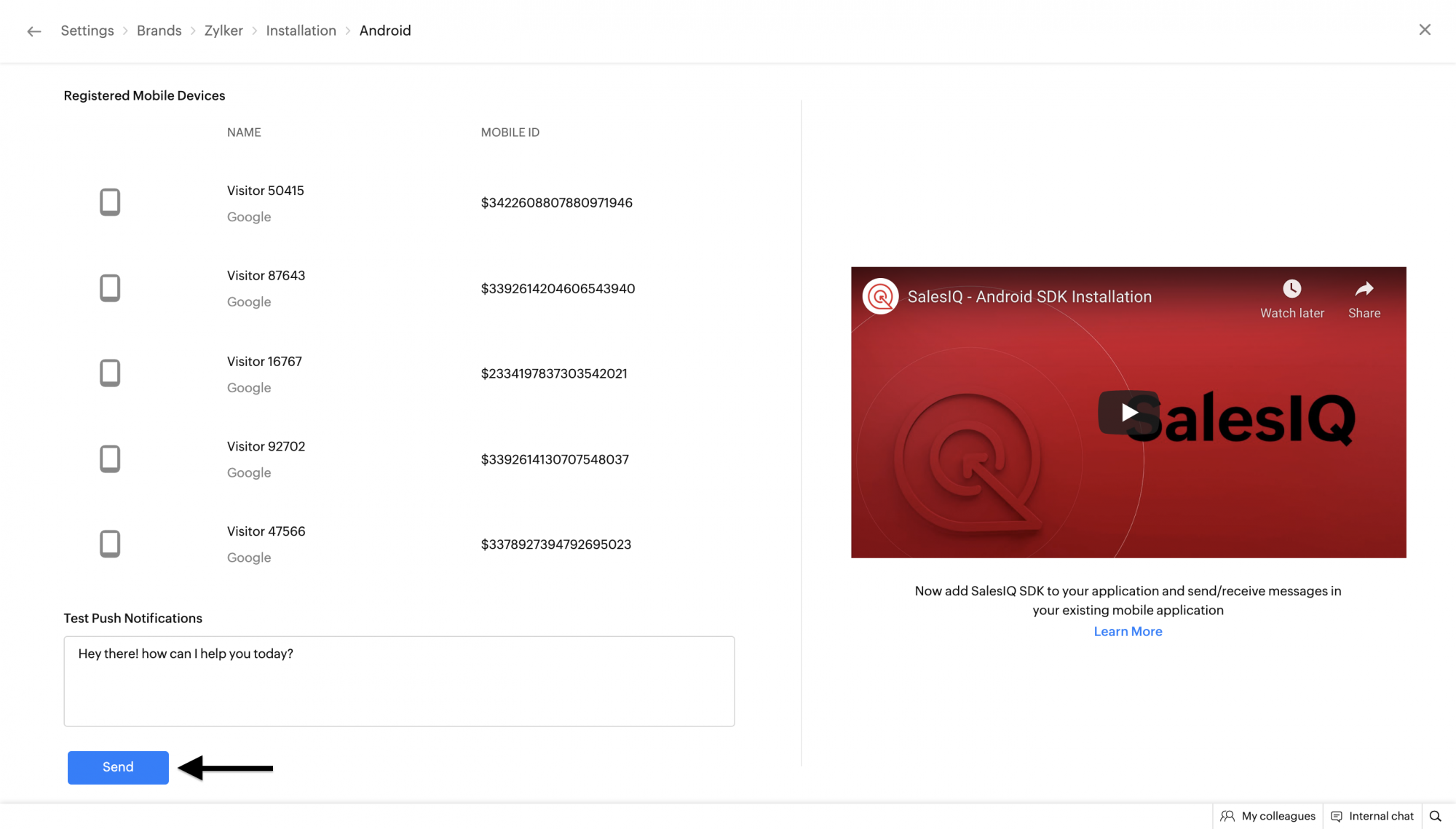The image size is (1456, 829).
Task: Navigate to the Zylker breadcrumb
Action: [x=223, y=31]
